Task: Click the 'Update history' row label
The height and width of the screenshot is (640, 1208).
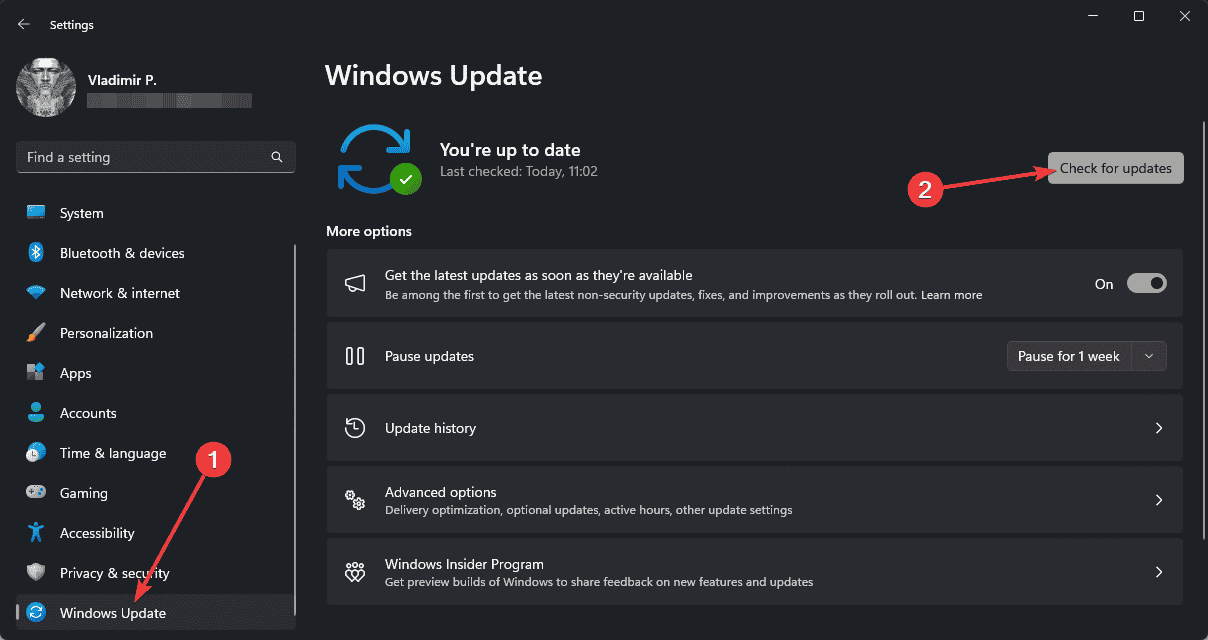Action: pos(430,428)
